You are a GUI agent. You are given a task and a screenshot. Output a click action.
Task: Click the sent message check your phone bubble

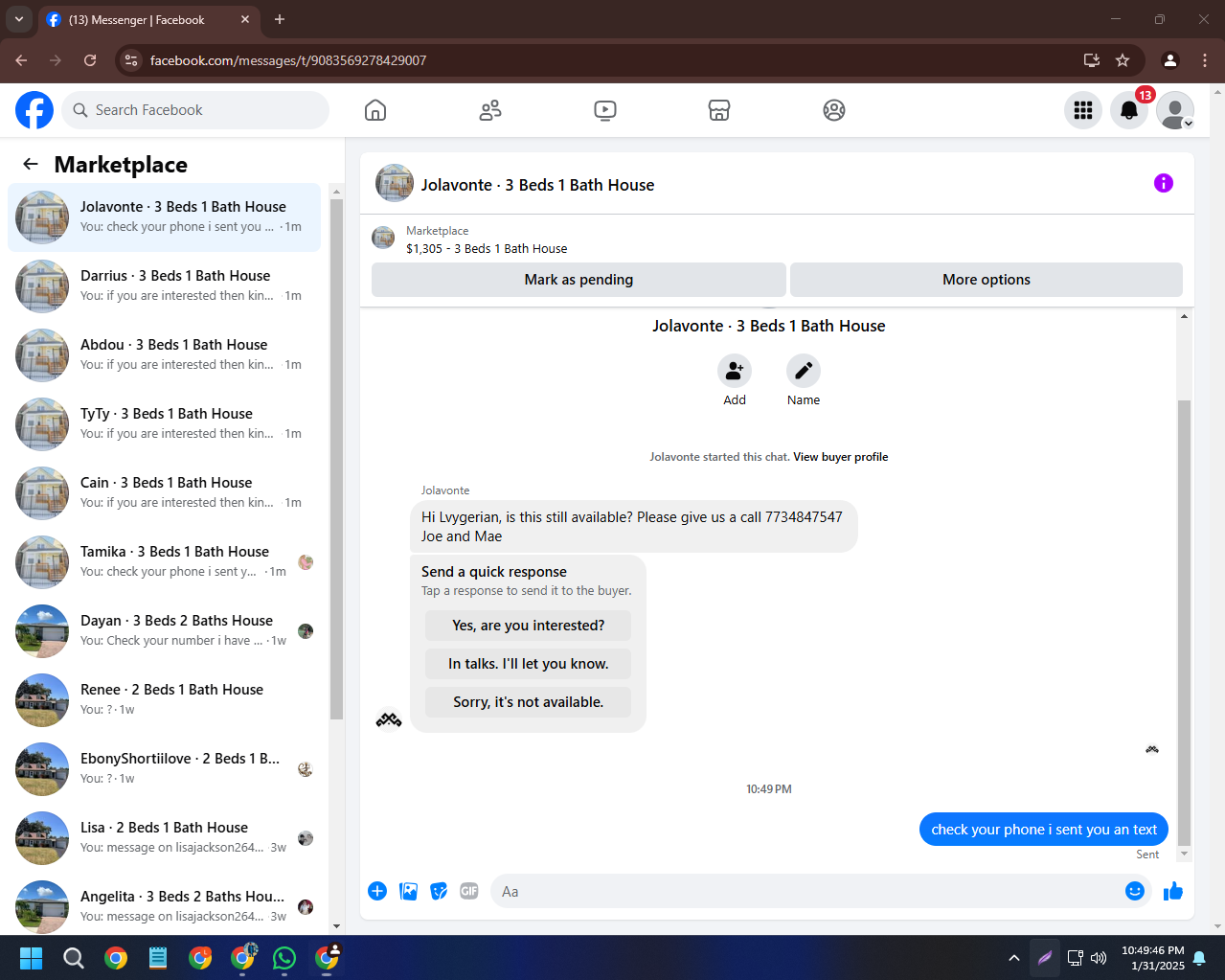click(1044, 830)
